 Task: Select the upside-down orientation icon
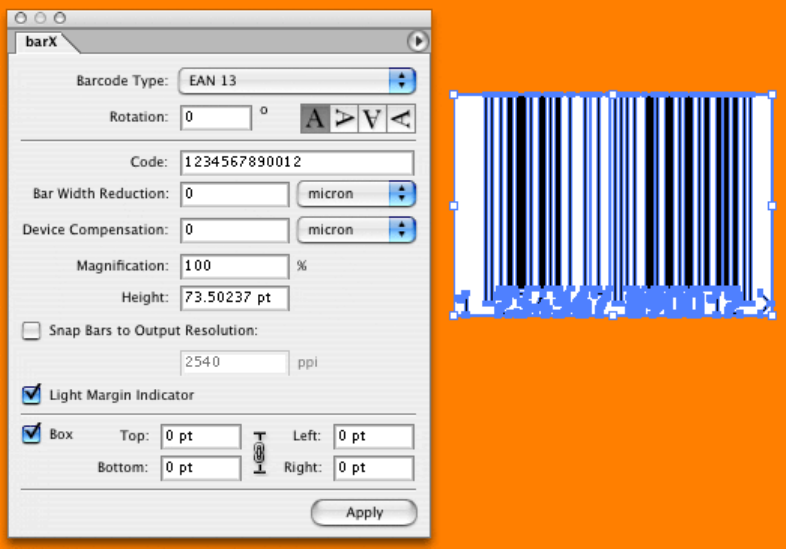[372, 119]
